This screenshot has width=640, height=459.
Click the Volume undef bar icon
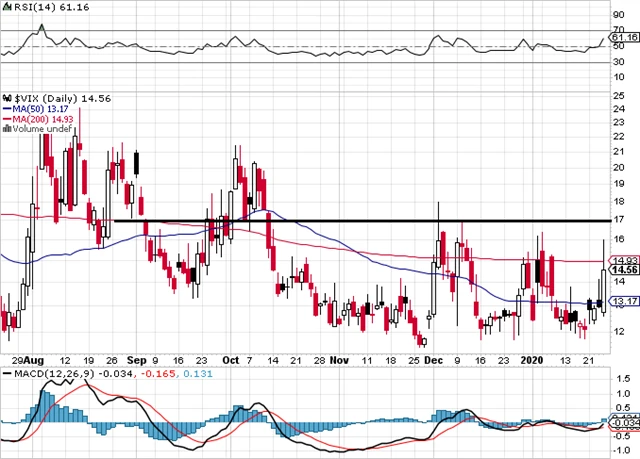click(8, 127)
